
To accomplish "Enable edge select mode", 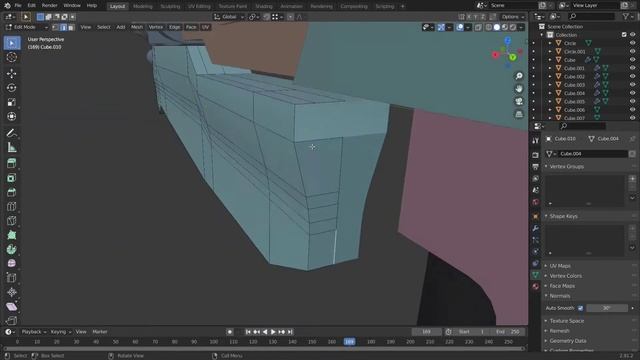I will pyautogui.click(x=63, y=27).
